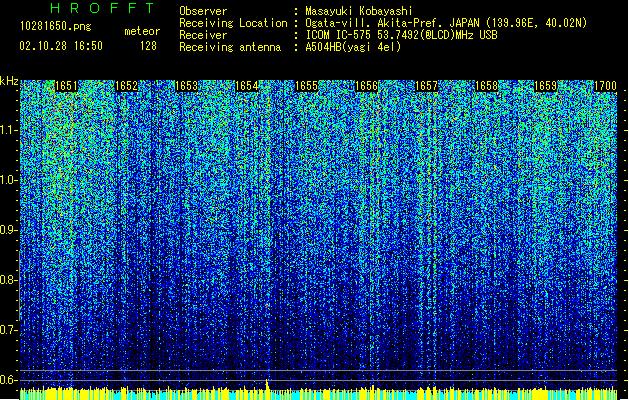Click the 1659 time marker
Image resolution: width=629 pixels, height=400 pixels.
click(x=546, y=86)
